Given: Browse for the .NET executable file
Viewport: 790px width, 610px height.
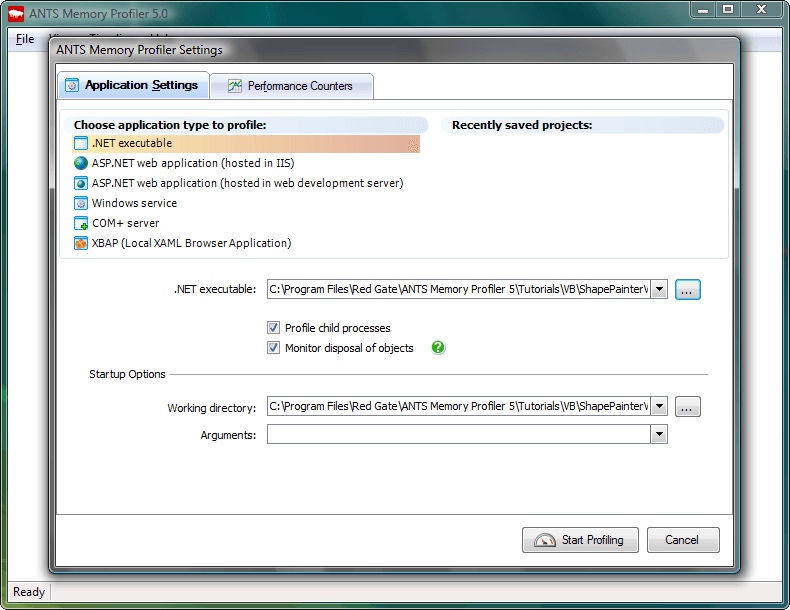Looking at the screenshot, I should (x=688, y=290).
